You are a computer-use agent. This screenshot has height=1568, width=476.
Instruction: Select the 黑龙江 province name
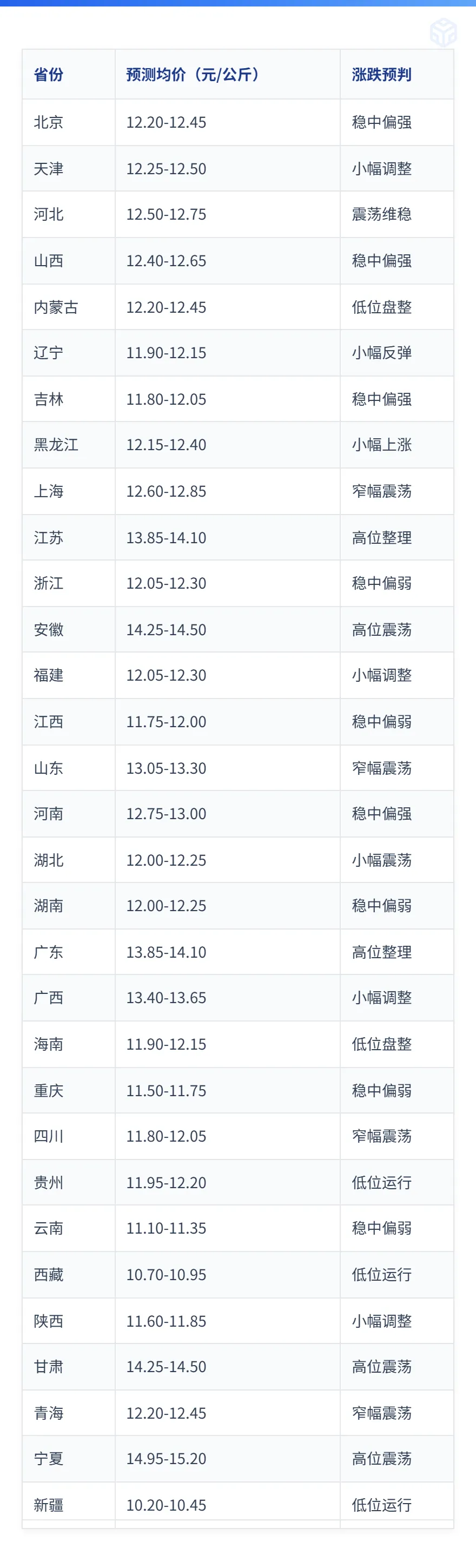click(x=56, y=445)
